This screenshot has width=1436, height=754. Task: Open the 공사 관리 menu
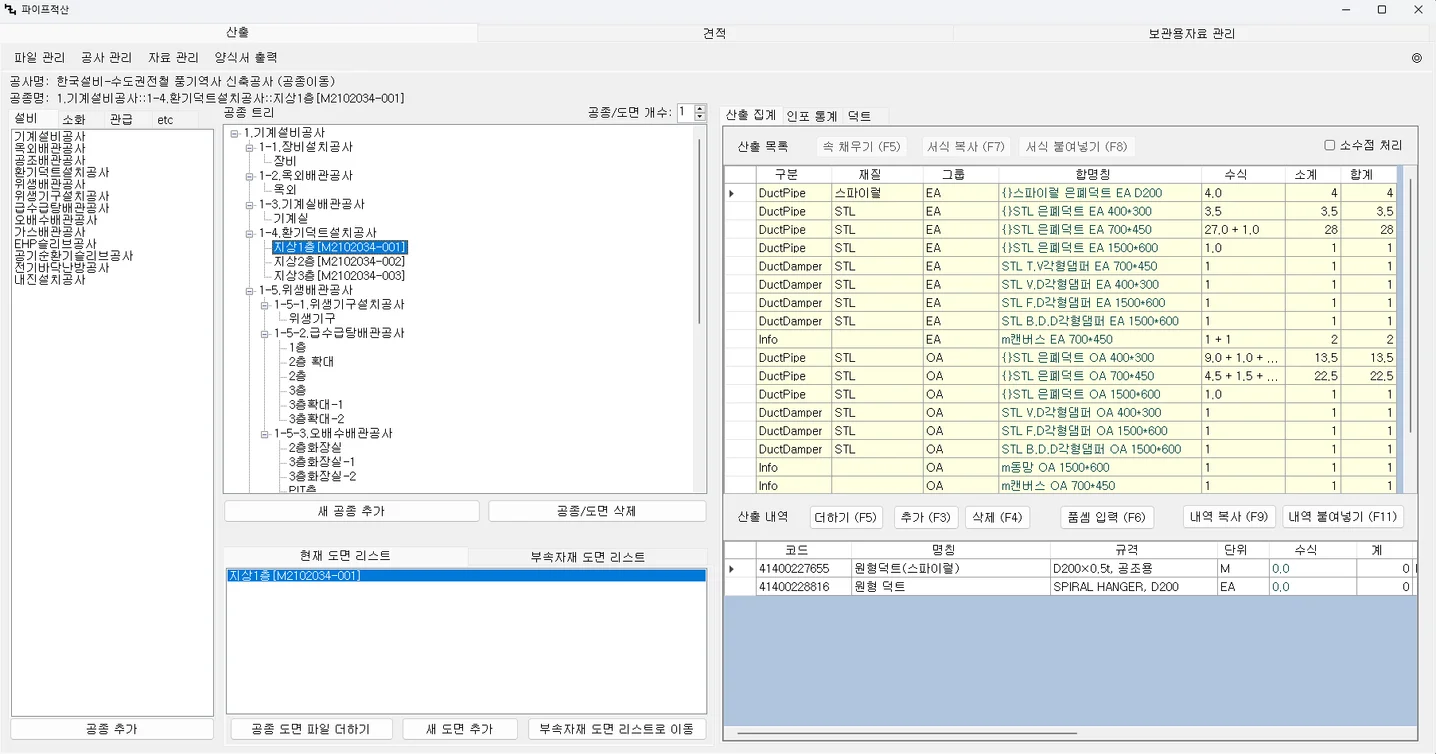(106, 58)
